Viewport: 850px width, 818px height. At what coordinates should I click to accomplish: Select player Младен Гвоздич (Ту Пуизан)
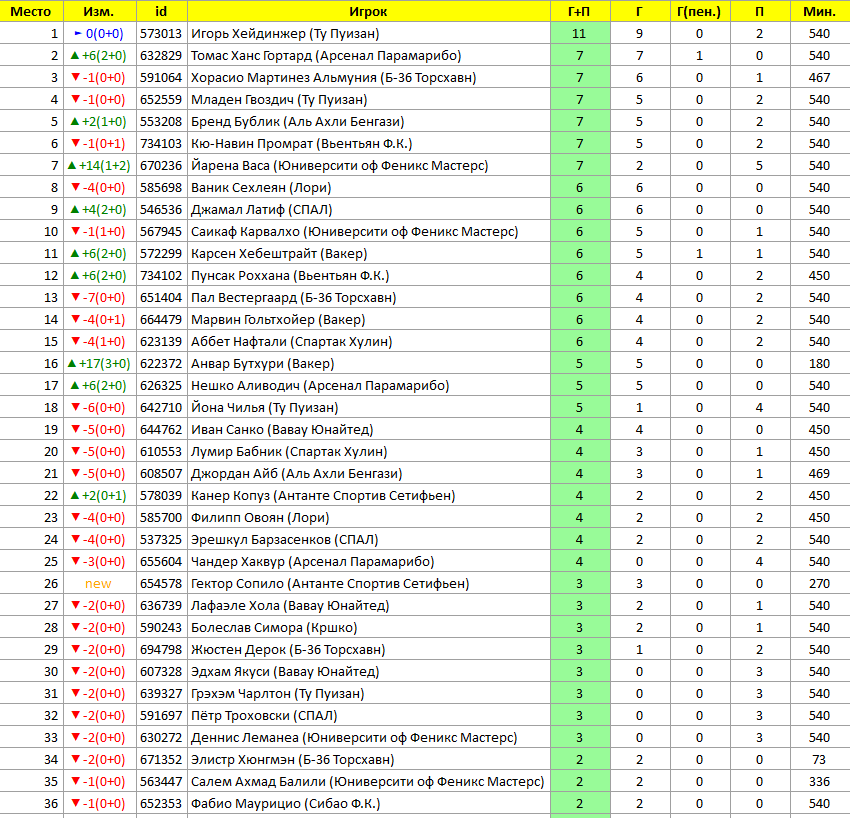pyautogui.click(x=279, y=100)
